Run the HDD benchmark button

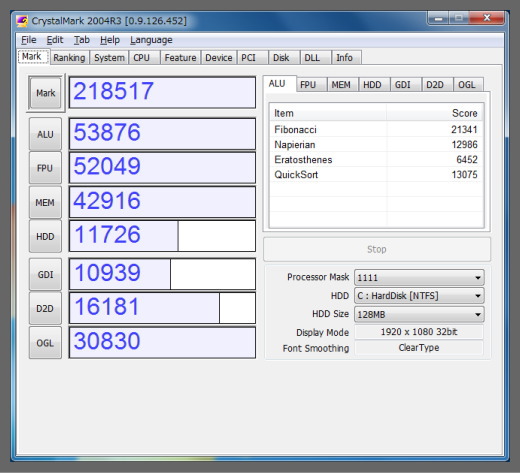click(45, 236)
